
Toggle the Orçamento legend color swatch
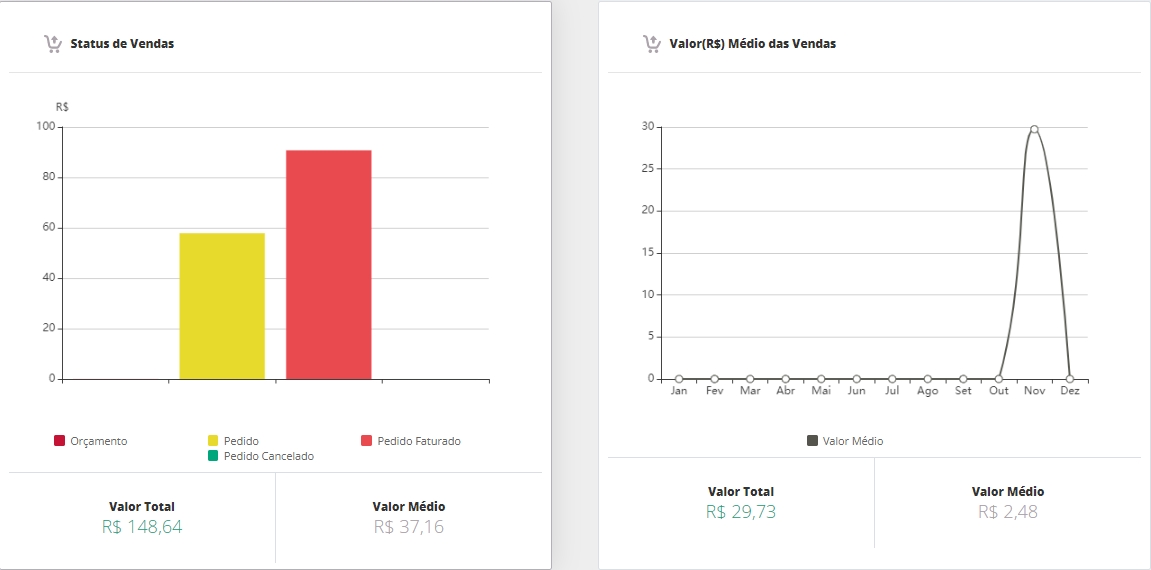(60, 441)
